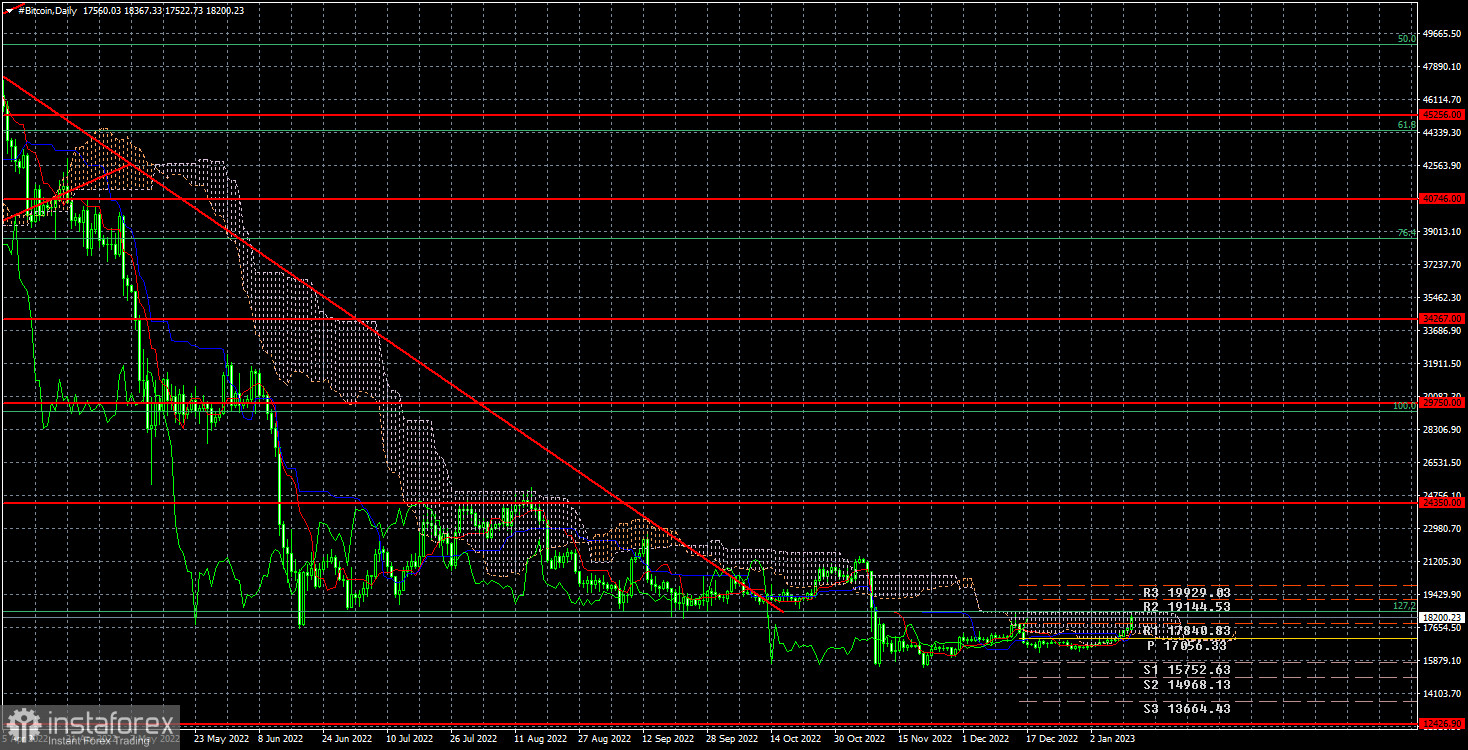
Task: Click the Fibonacci 76.4 level label
Action: point(1406,233)
